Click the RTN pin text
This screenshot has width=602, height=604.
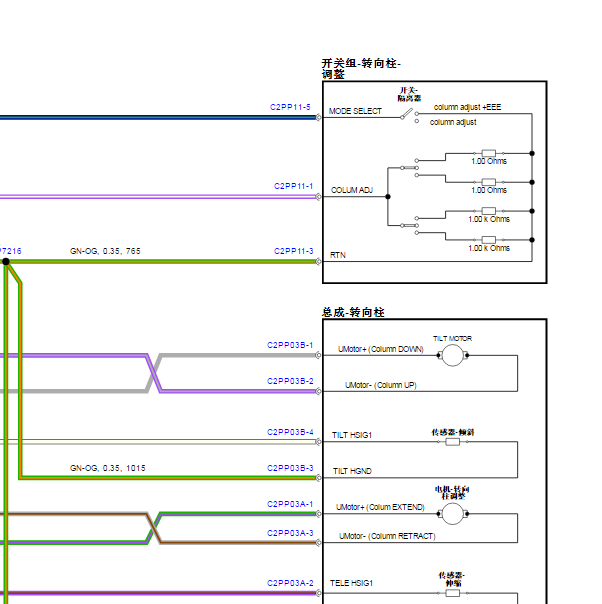coord(338,255)
